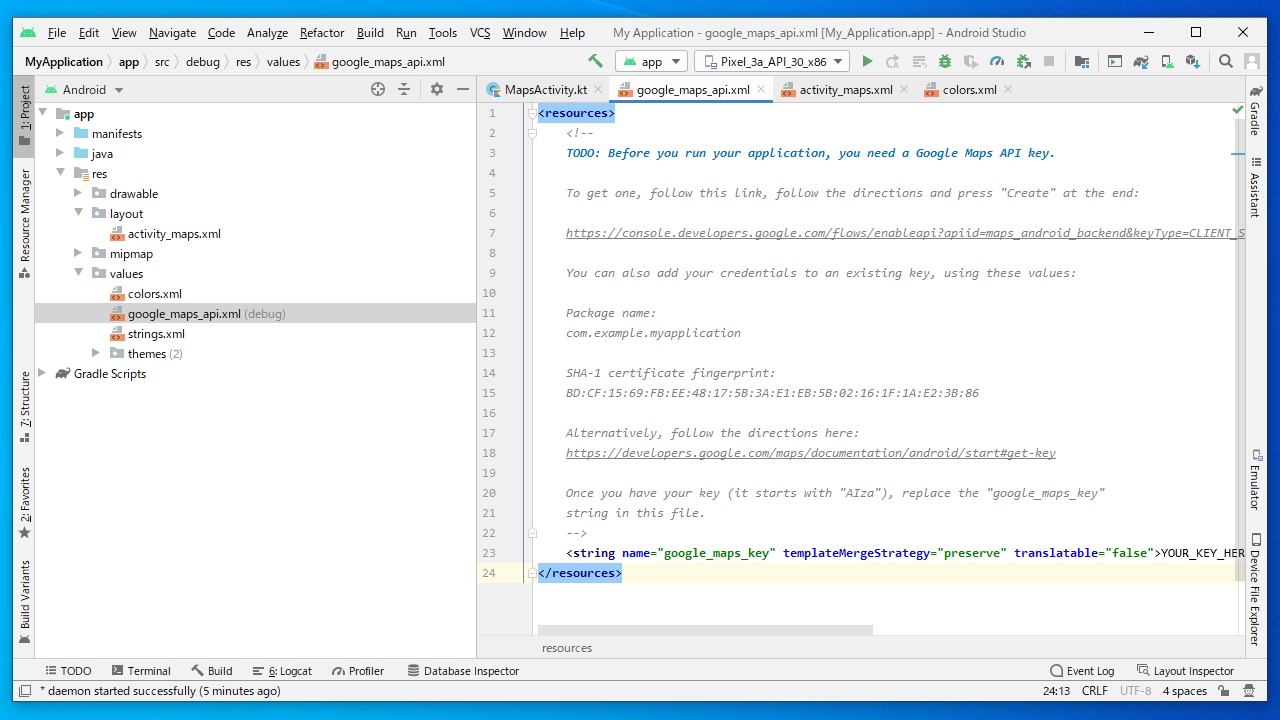Open the Android project view dropdown

click(84, 89)
